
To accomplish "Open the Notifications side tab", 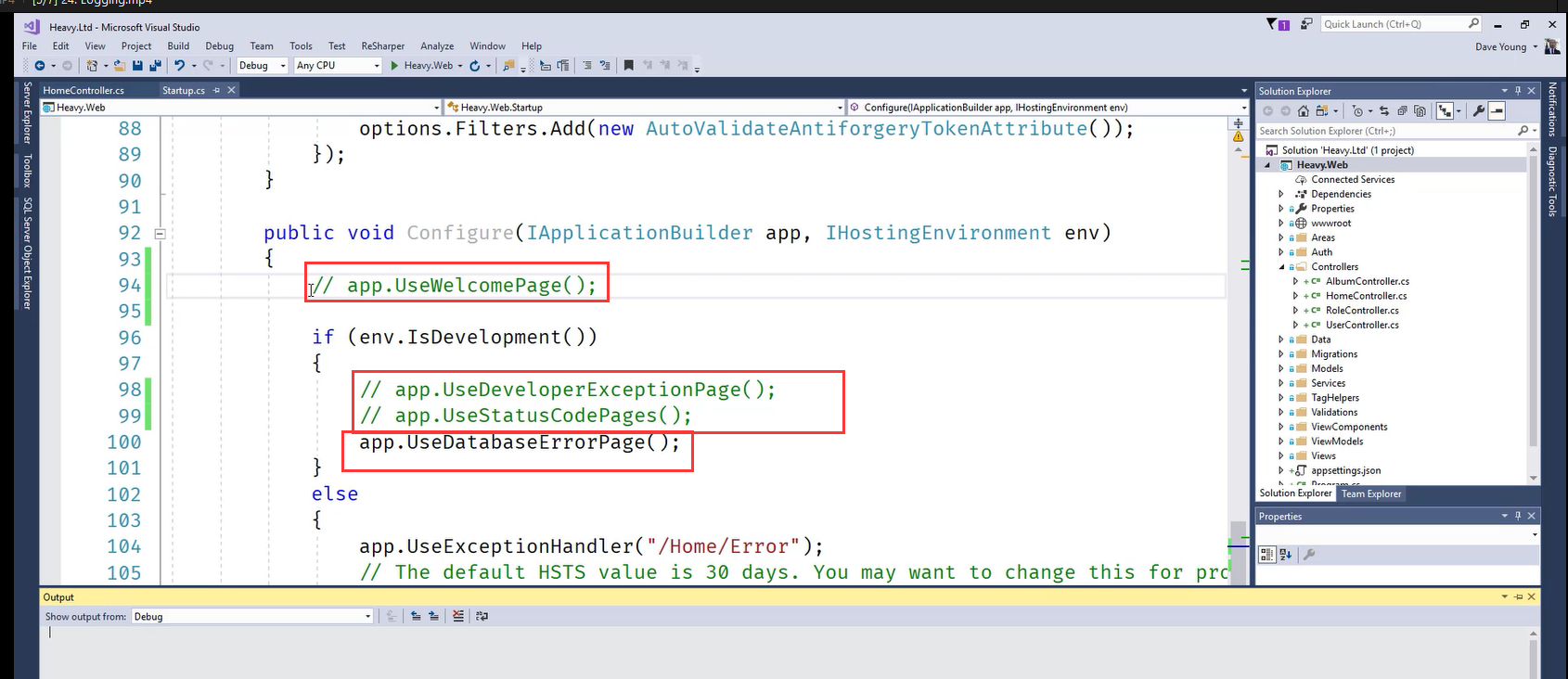I will pos(1552,109).
